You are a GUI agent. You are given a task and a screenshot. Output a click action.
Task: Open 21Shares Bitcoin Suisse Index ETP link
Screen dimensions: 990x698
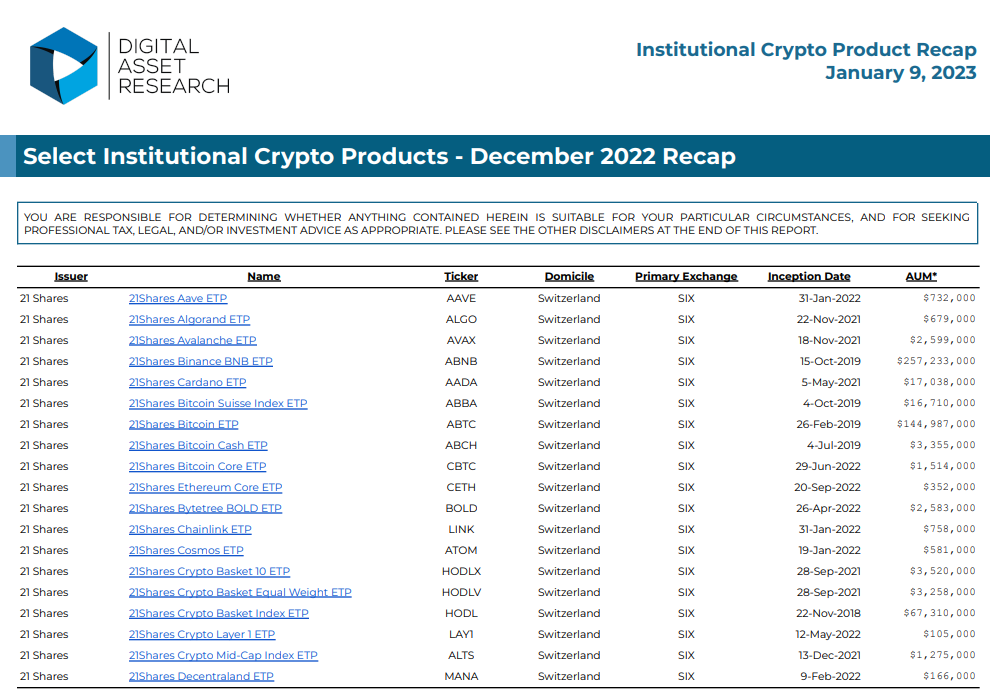point(218,403)
